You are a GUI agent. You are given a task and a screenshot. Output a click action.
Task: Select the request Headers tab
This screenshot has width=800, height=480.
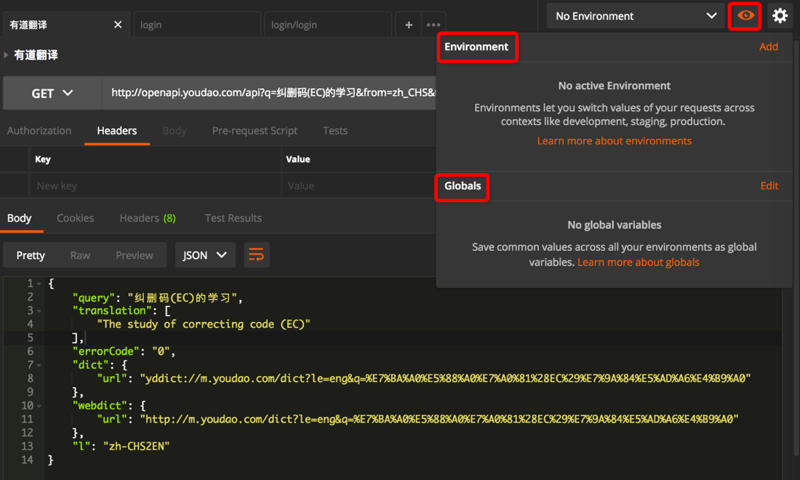117,131
